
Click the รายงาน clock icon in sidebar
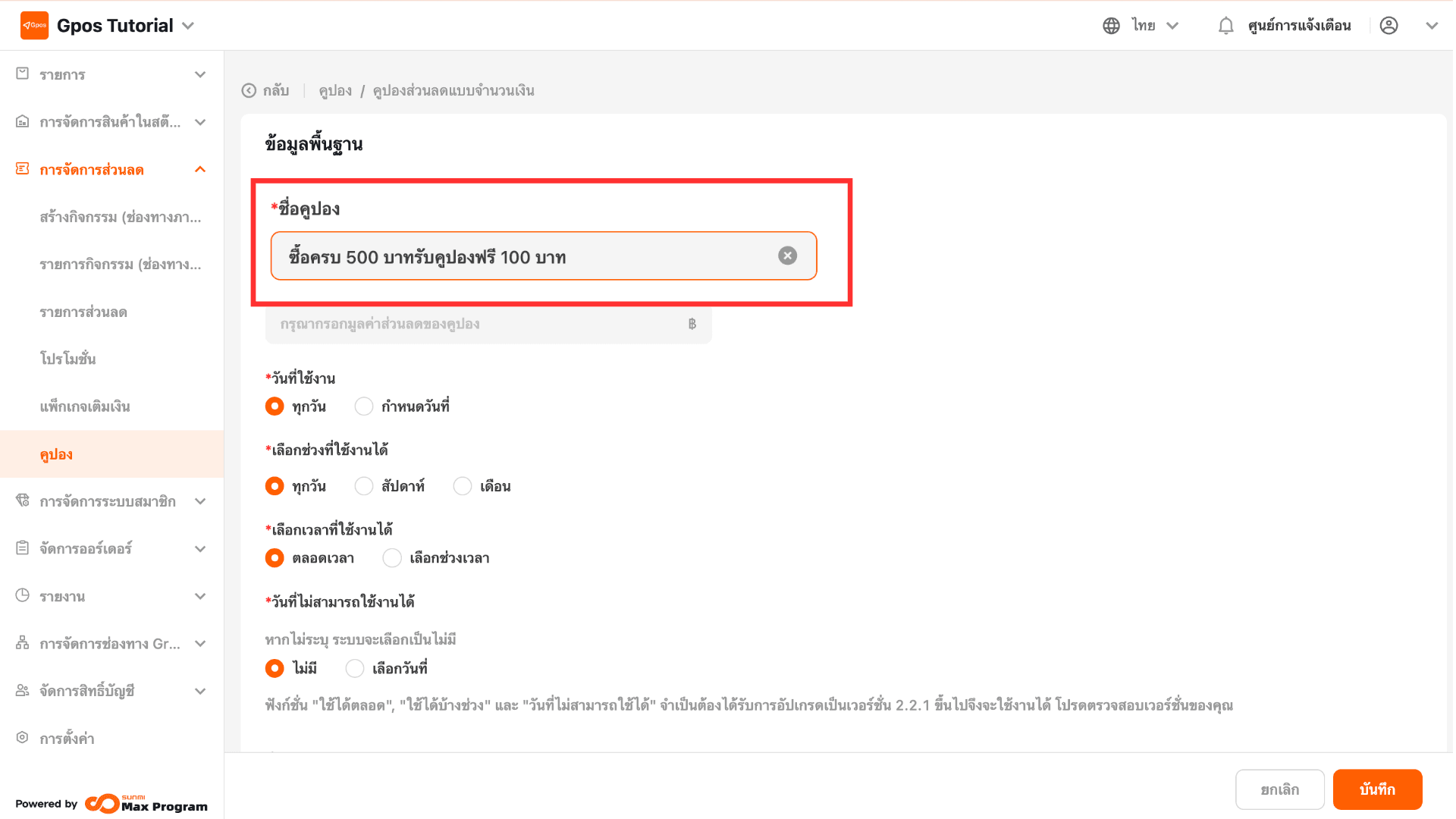23,596
